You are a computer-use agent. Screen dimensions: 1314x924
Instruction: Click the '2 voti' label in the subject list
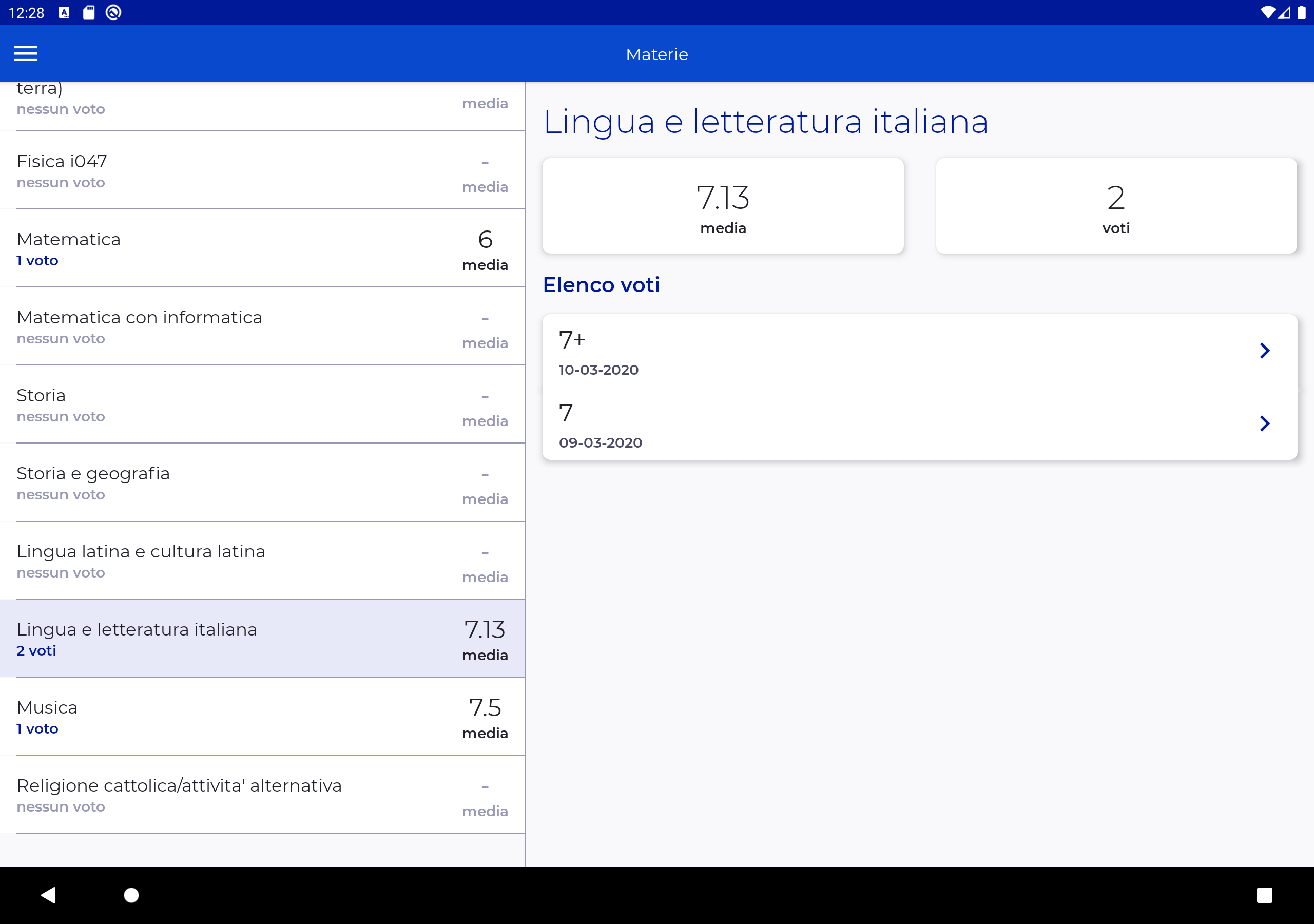click(x=36, y=651)
